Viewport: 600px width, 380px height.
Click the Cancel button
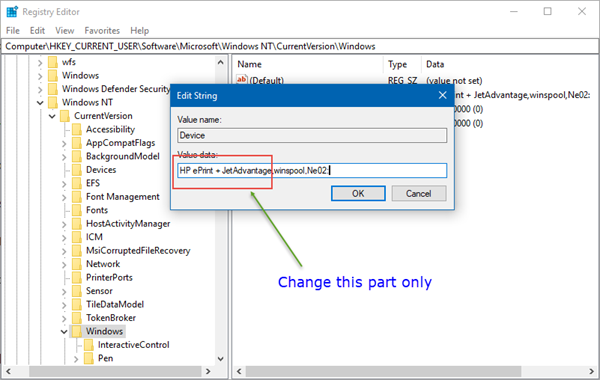419,194
